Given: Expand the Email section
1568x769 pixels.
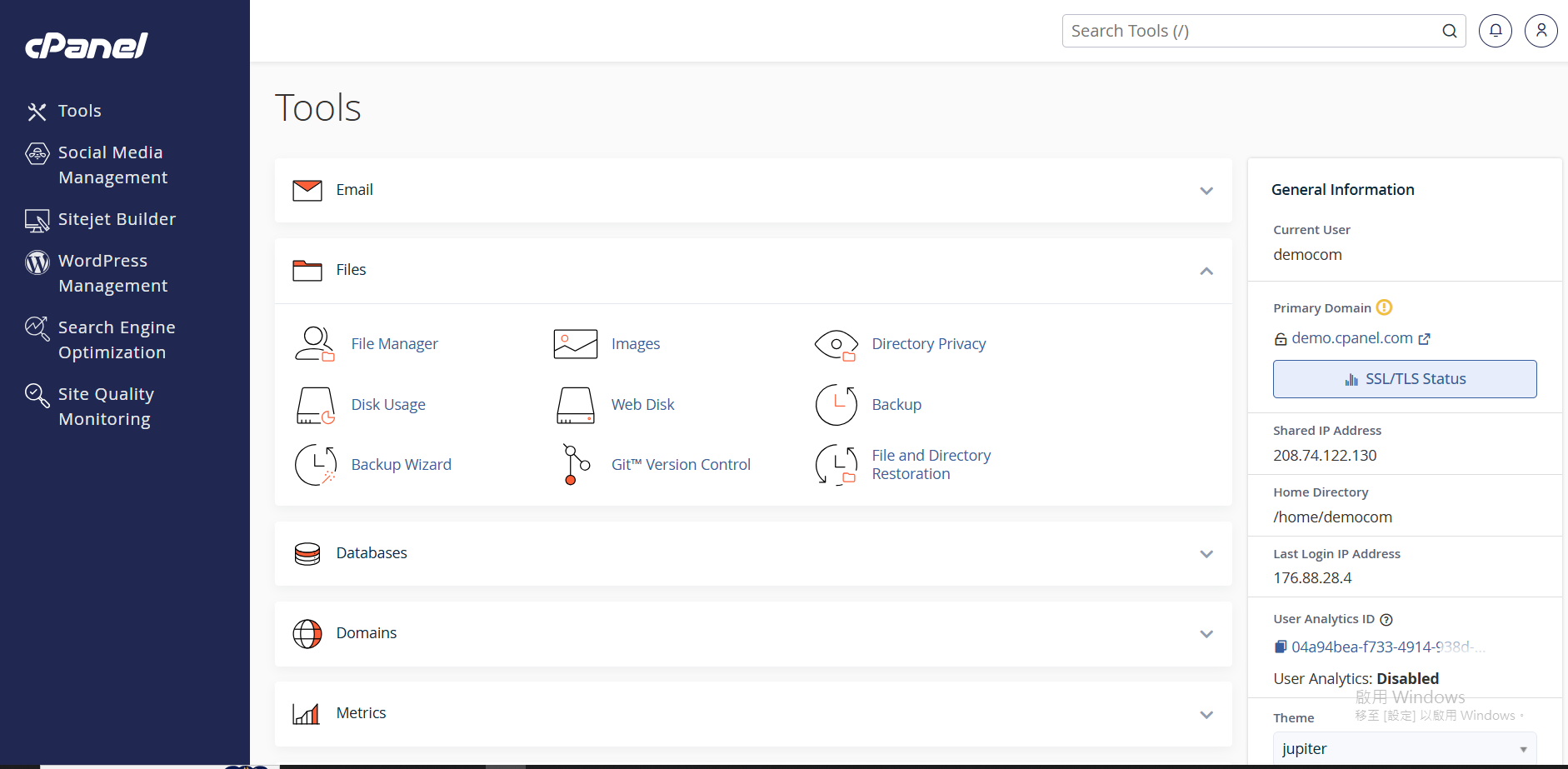Looking at the screenshot, I should tap(1206, 191).
